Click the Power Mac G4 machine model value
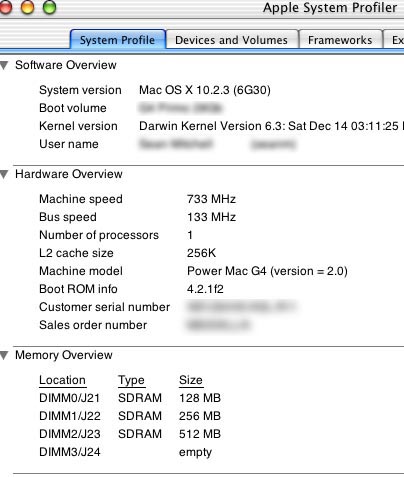The width and height of the screenshot is (404, 477). (267, 271)
